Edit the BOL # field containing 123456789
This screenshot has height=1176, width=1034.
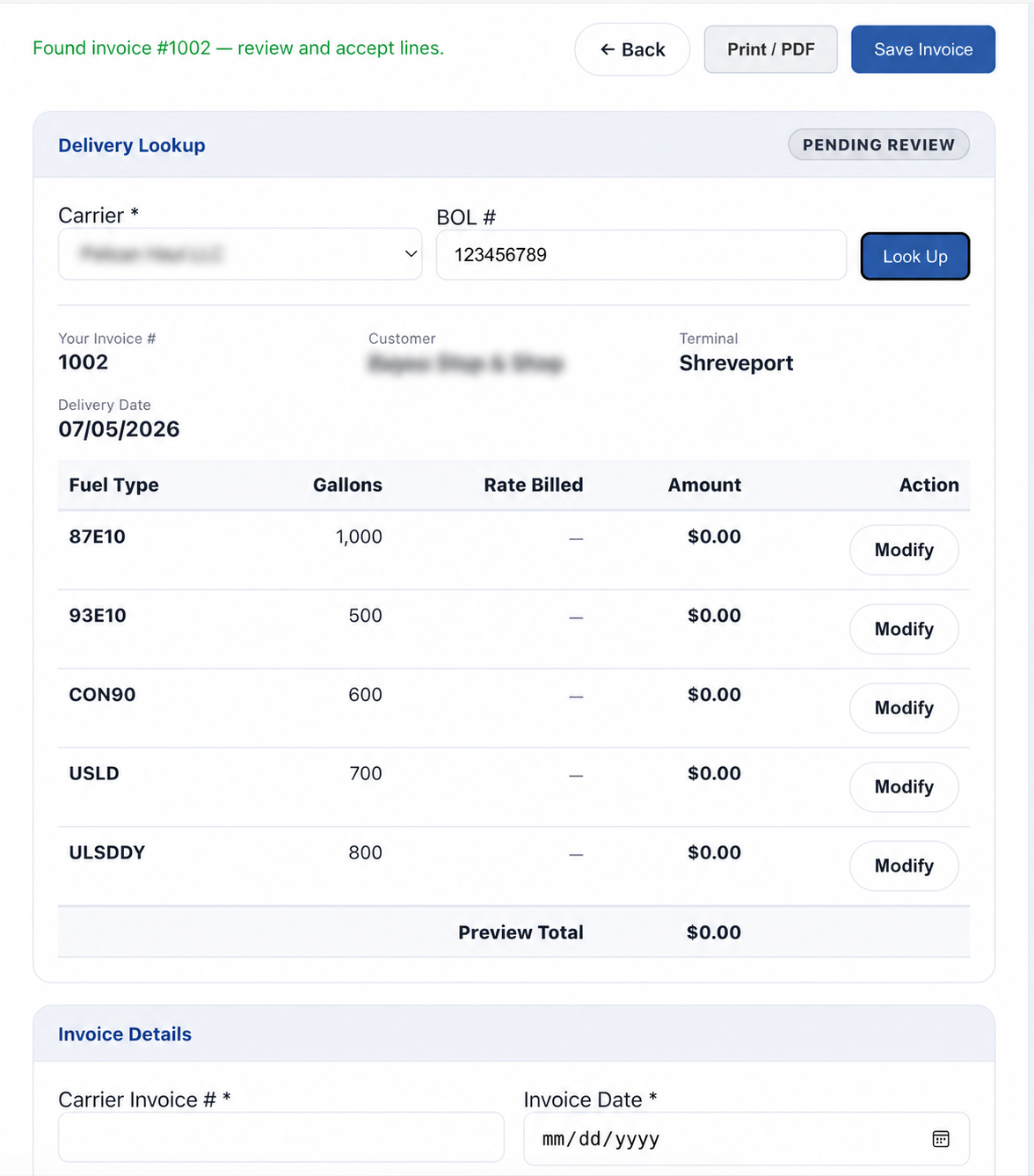click(641, 255)
